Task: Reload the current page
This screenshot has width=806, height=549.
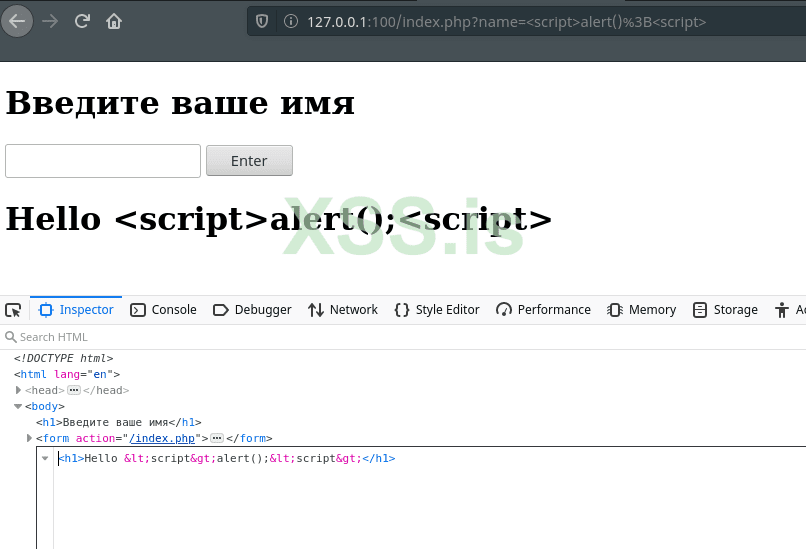Action: pyautogui.click(x=82, y=22)
